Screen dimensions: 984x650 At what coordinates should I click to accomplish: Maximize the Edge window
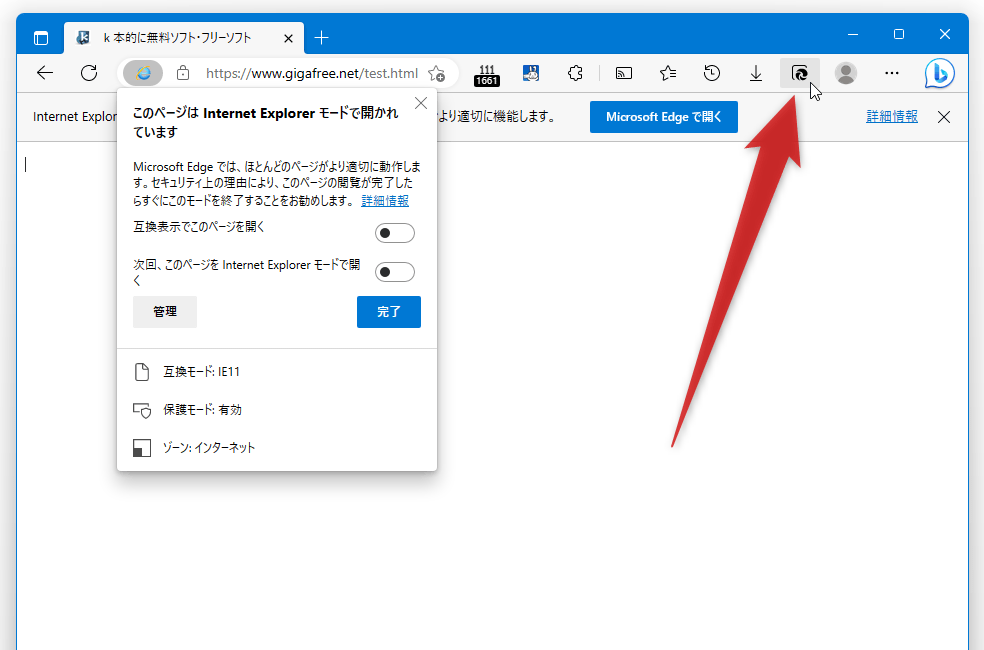click(899, 35)
